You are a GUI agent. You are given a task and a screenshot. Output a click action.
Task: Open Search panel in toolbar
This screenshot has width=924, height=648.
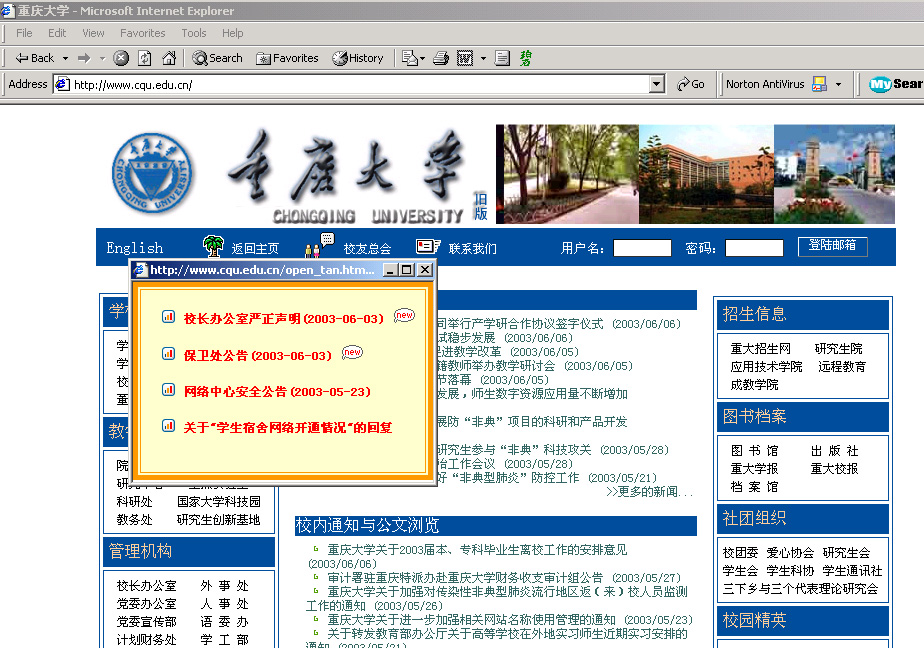[217, 58]
